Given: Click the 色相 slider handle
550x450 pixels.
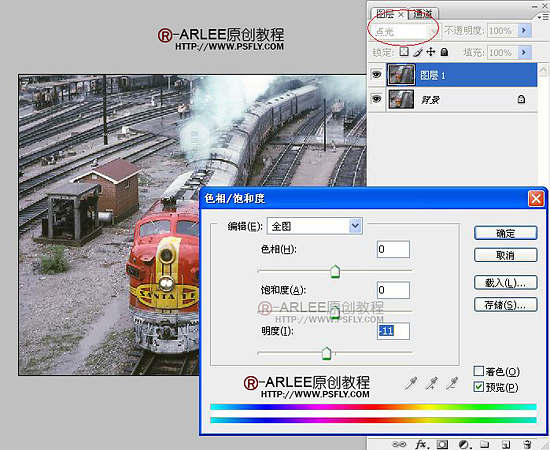Looking at the screenshot, I should pyautogui.click(x=335, y=272).
